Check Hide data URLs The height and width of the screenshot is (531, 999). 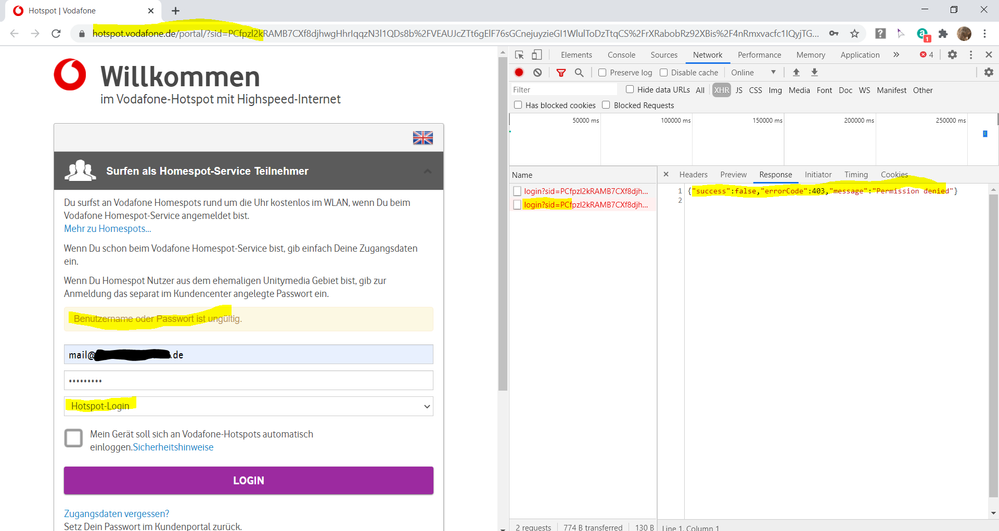[x=630, y=89]
